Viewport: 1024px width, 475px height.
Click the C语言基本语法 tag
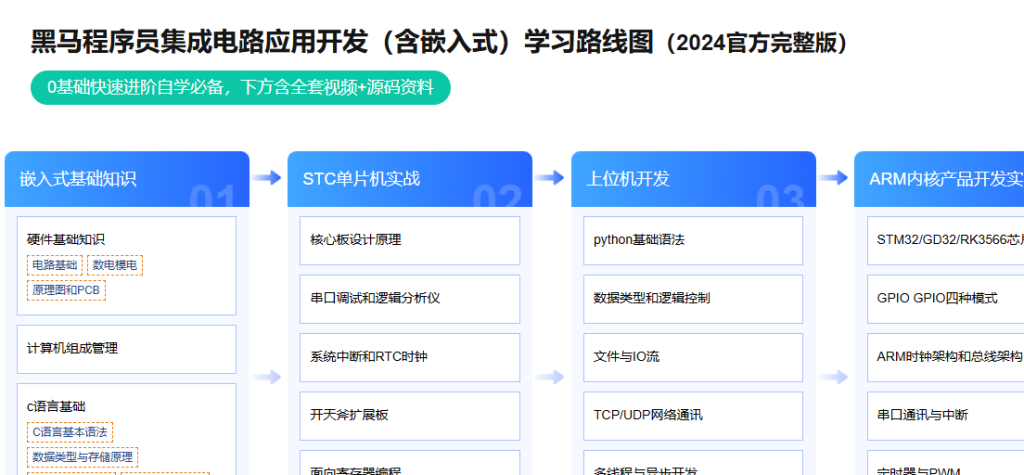point(70,432)
